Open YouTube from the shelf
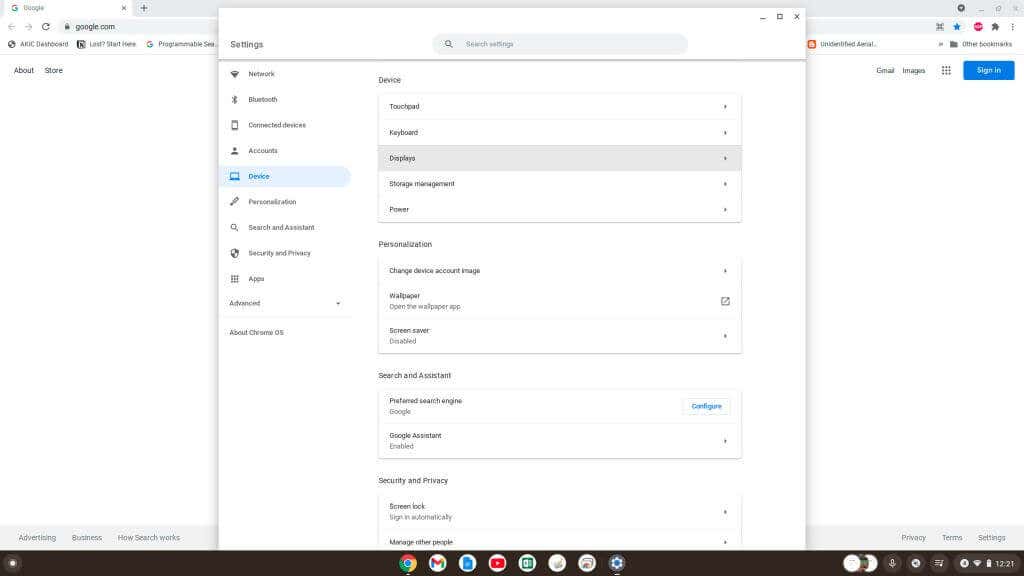This screenshot has height=576, width=1024. [x=498, y=563]
